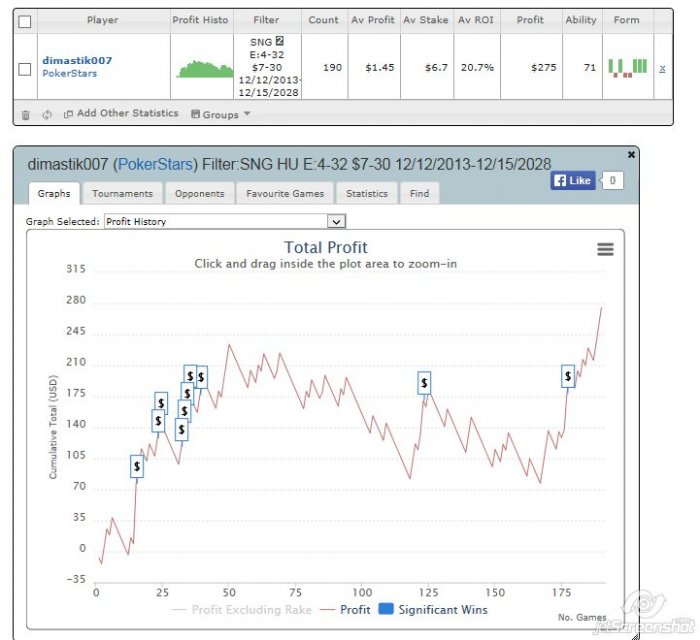Click the Add Other Statistics link

121,114
